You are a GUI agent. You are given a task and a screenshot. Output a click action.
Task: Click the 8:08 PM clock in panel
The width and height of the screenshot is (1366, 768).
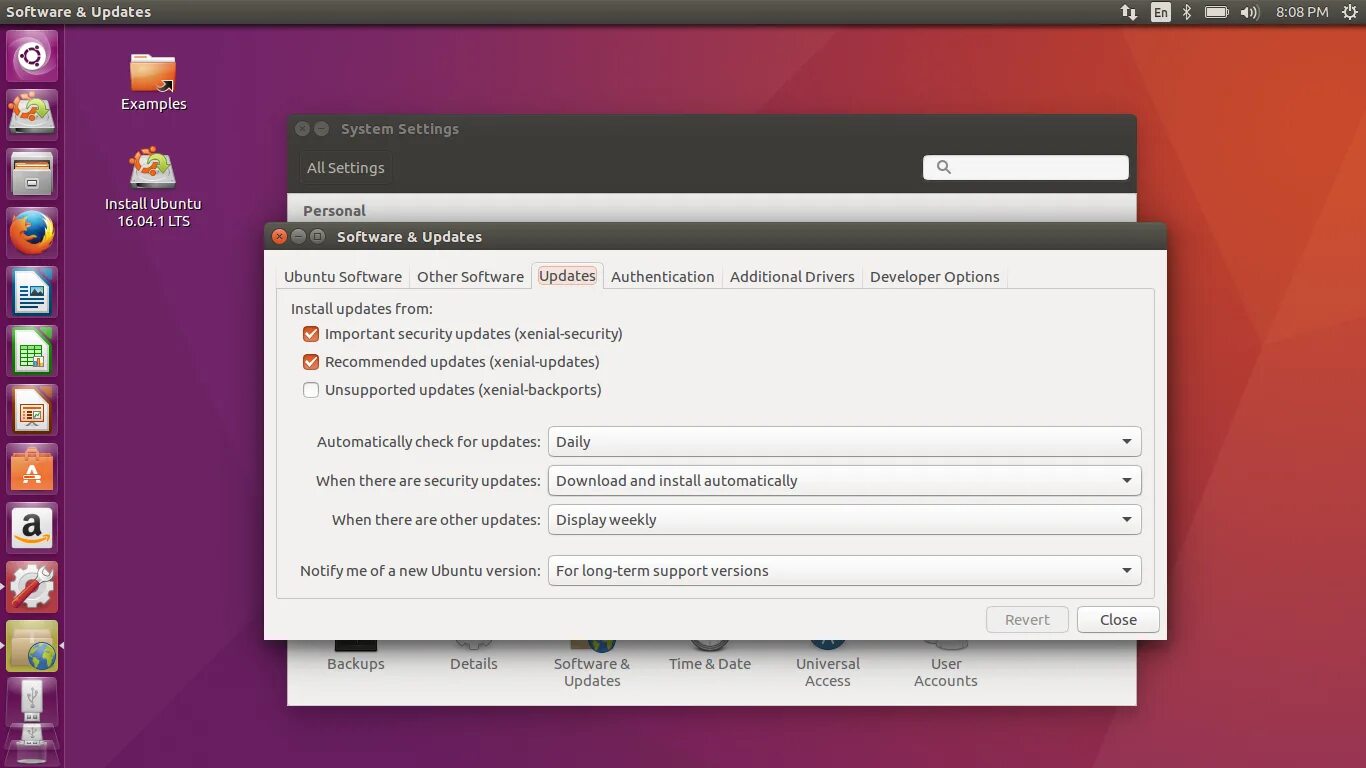pos(1302,12)
